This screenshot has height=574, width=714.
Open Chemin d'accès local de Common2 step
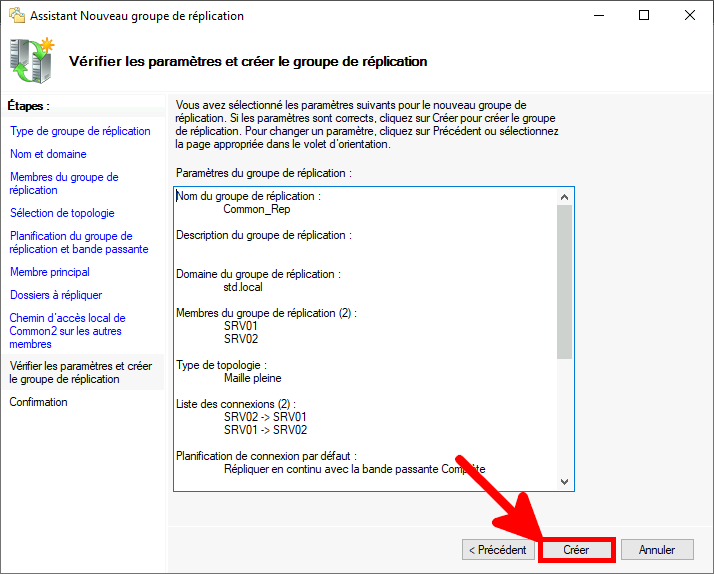(68, 330)
